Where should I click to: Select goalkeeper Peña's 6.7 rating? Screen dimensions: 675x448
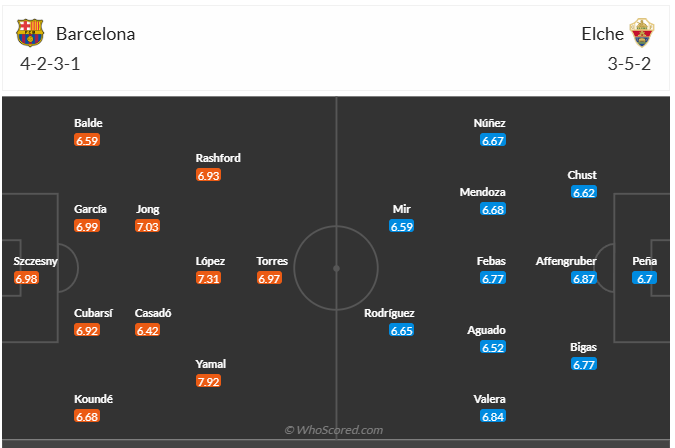click(644, 278)
